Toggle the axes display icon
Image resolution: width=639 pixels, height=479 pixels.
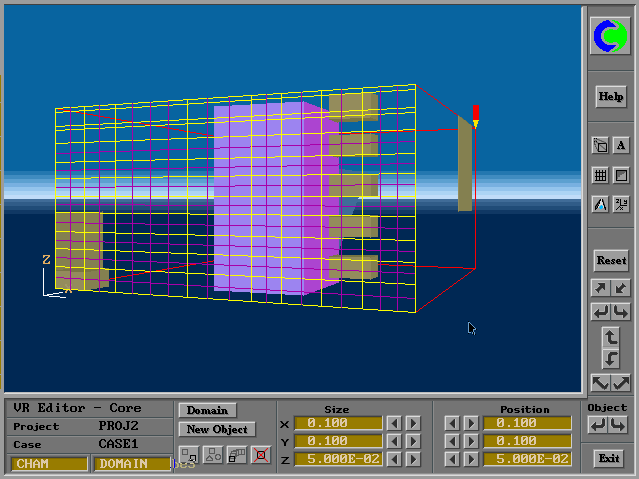click(621, 204)
